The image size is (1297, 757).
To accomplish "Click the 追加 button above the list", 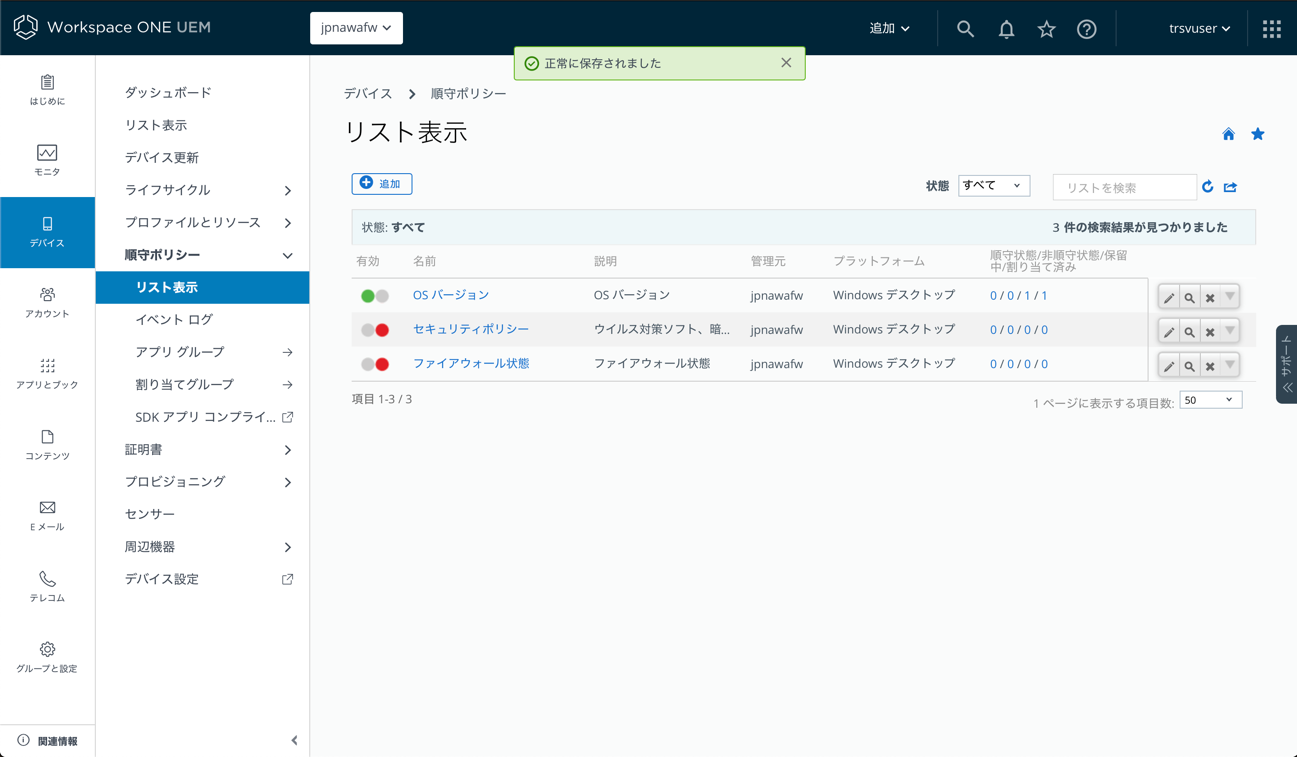I will [x=382, y=184].
